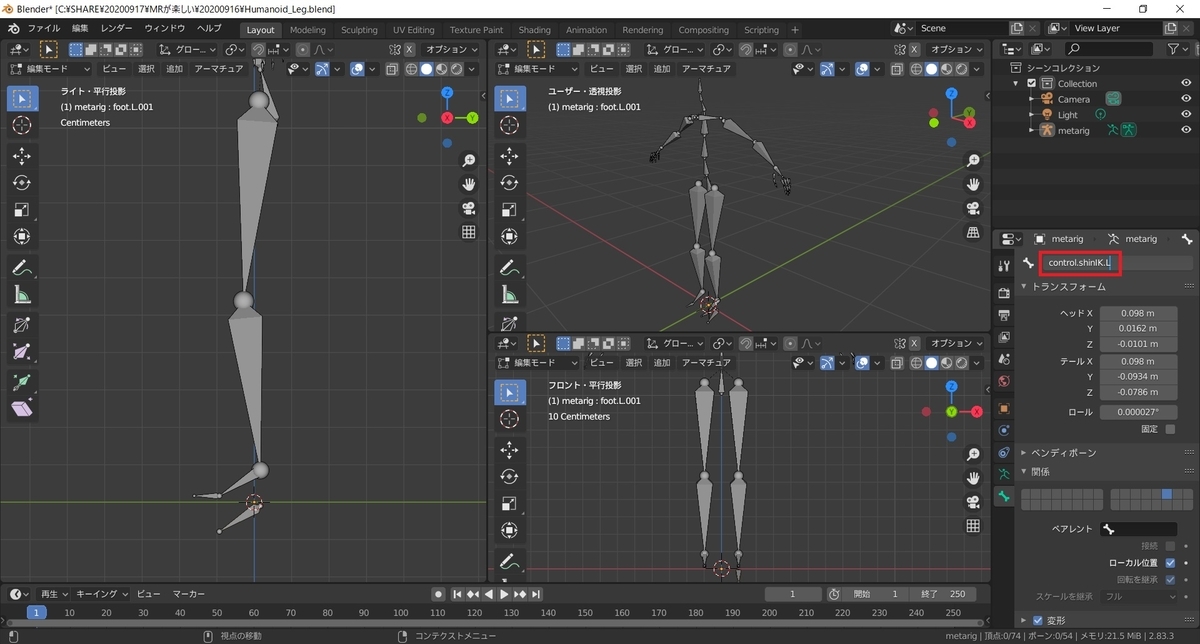Toggle snapping magnet in left viewport header
The image size is (1200, 644).
(258, 49)
